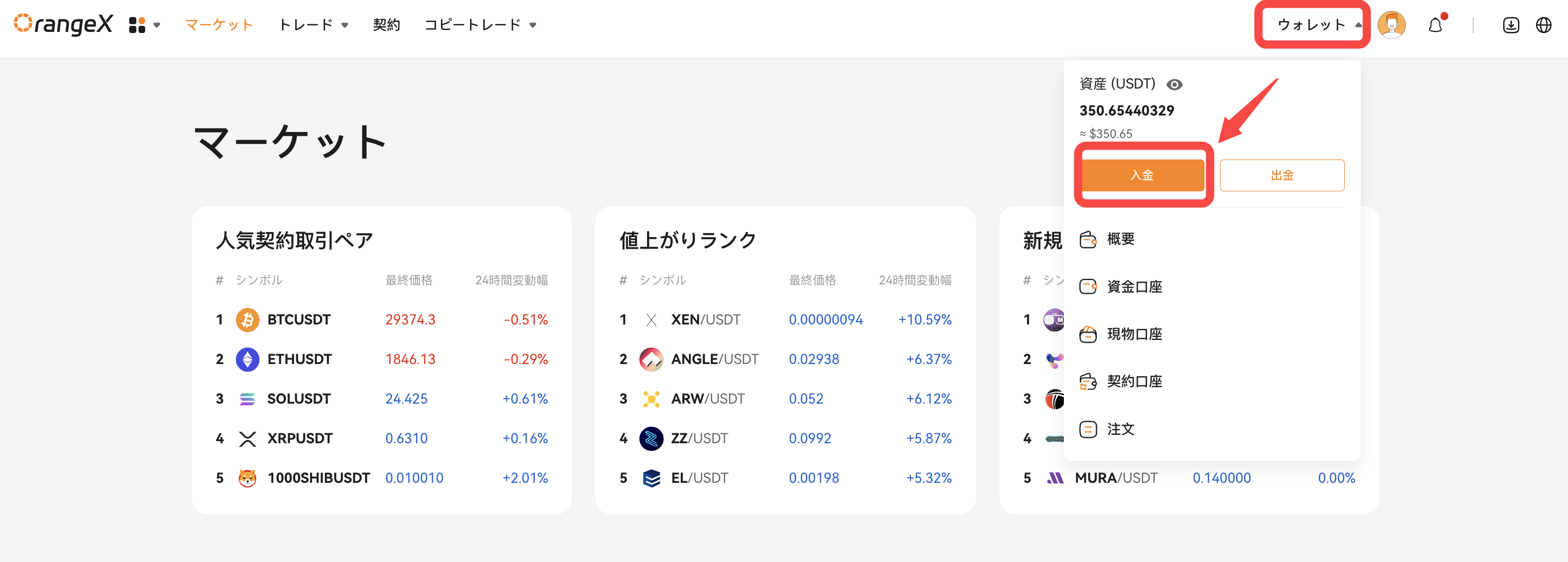
Task: Click the OrangeX logo
Action: click(63, 24)
